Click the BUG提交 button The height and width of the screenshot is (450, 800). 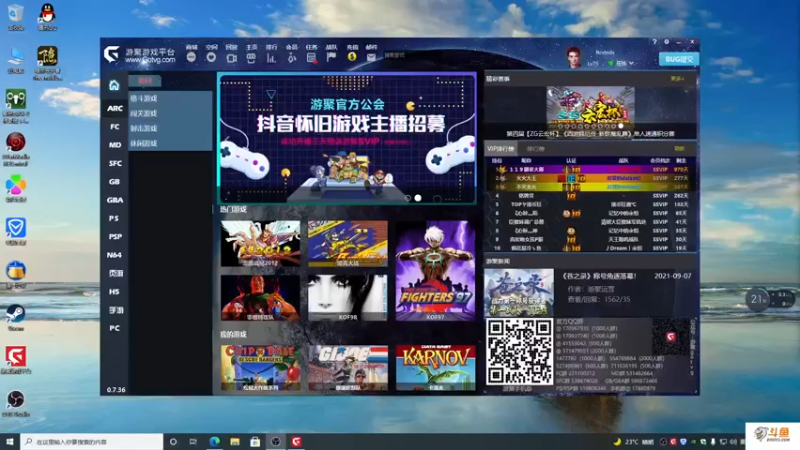679,59
